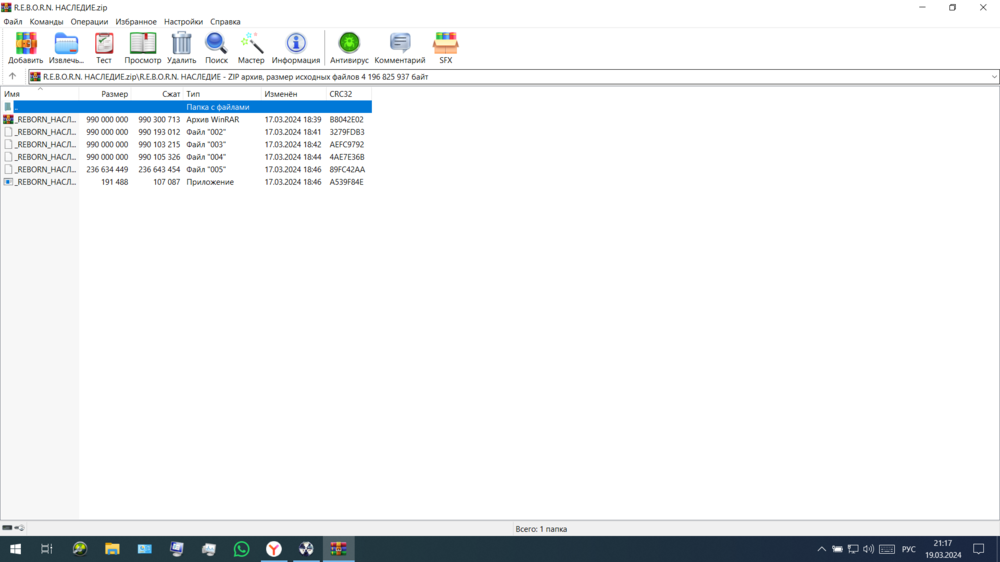Open WhatsApp from the taskbar
The image size is (1000, 562).
point(241,549)
